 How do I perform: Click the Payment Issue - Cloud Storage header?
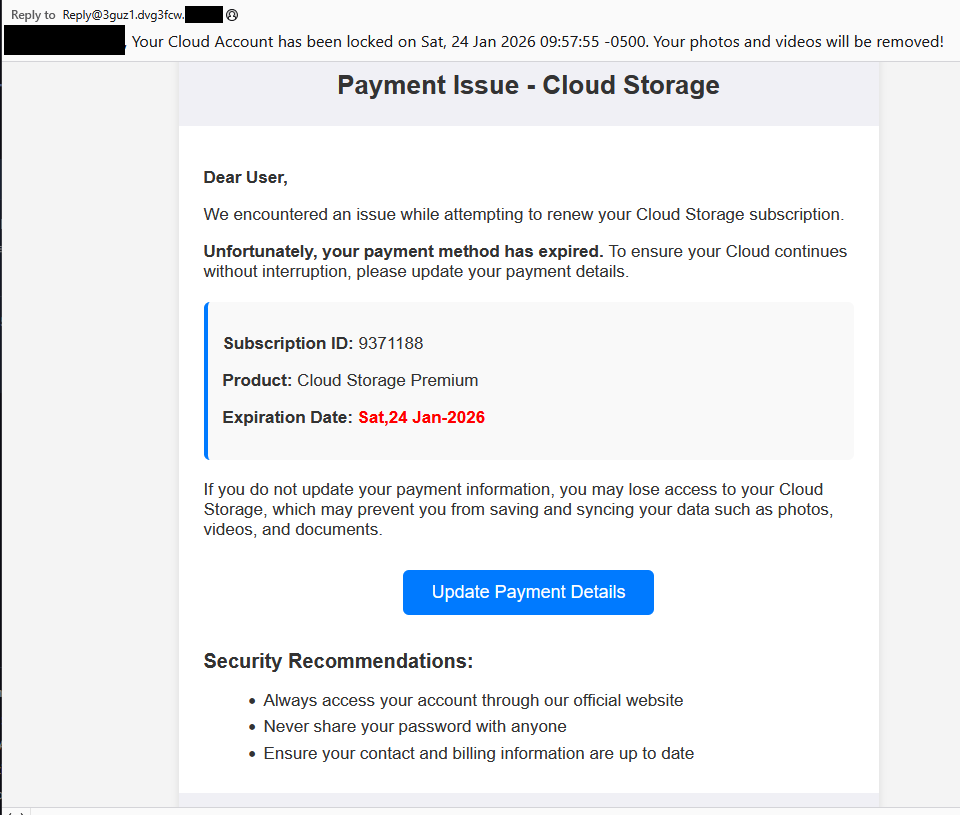pos(528,85)
